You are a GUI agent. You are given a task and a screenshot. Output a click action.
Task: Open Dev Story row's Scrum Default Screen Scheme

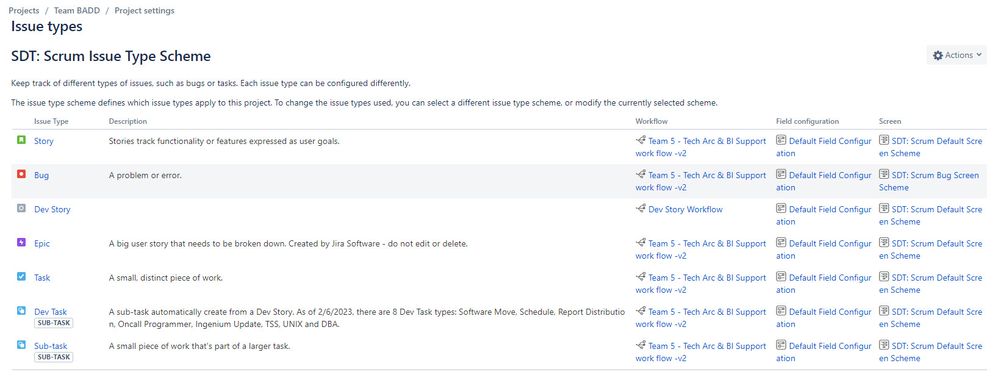coord(931,215)
